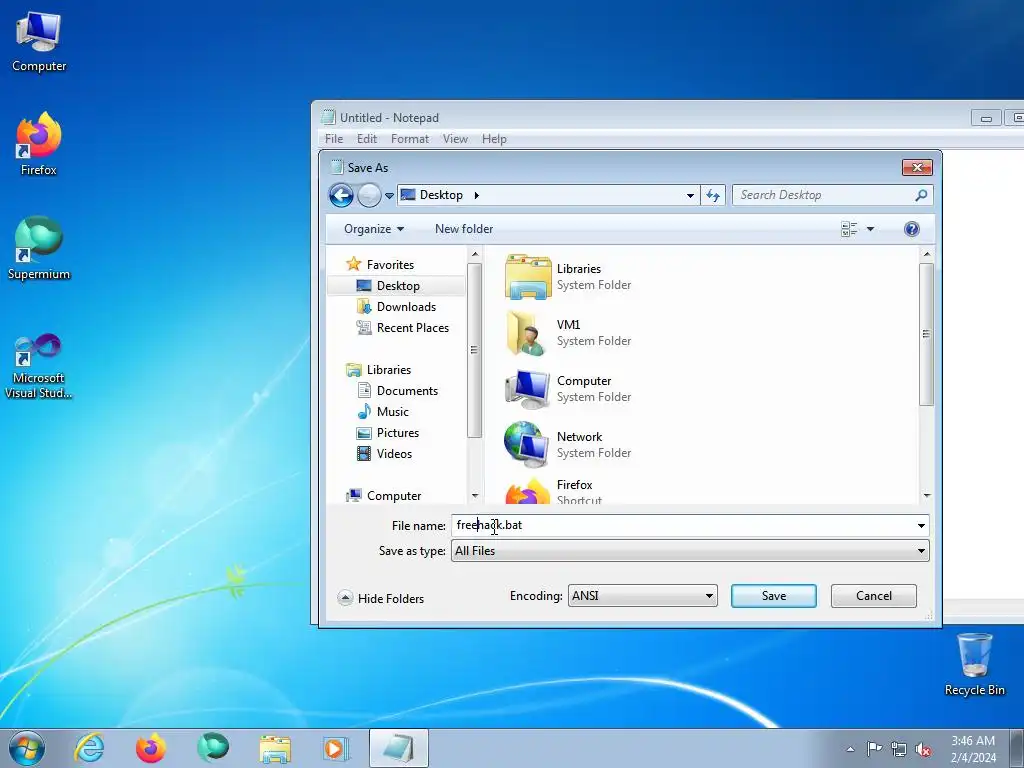Click the muted volume tray icon
The width and height of the screenshot is (1024, 768).
(x=923, y=749)
